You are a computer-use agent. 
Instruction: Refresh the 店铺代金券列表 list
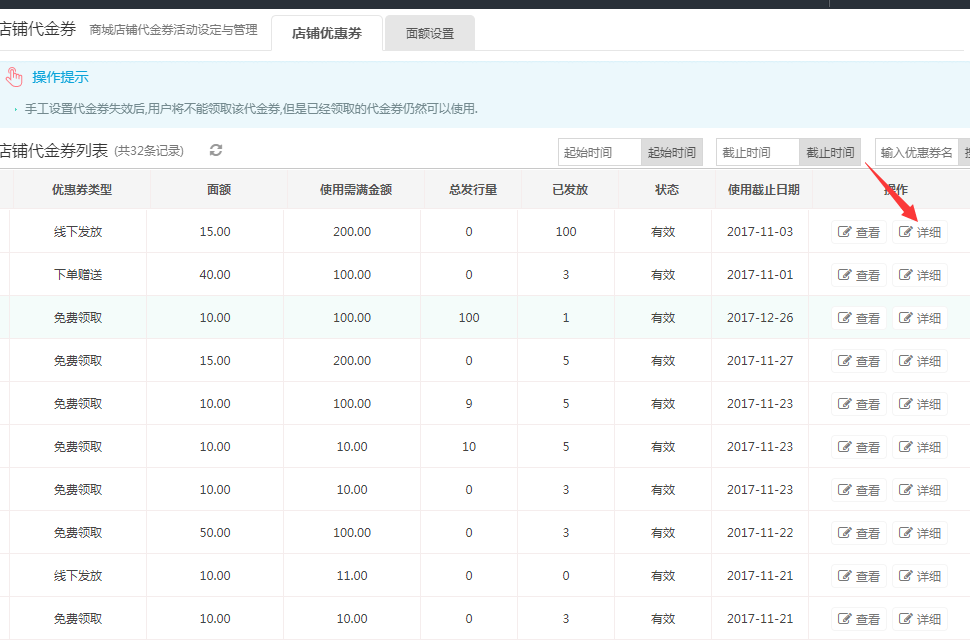216,150
